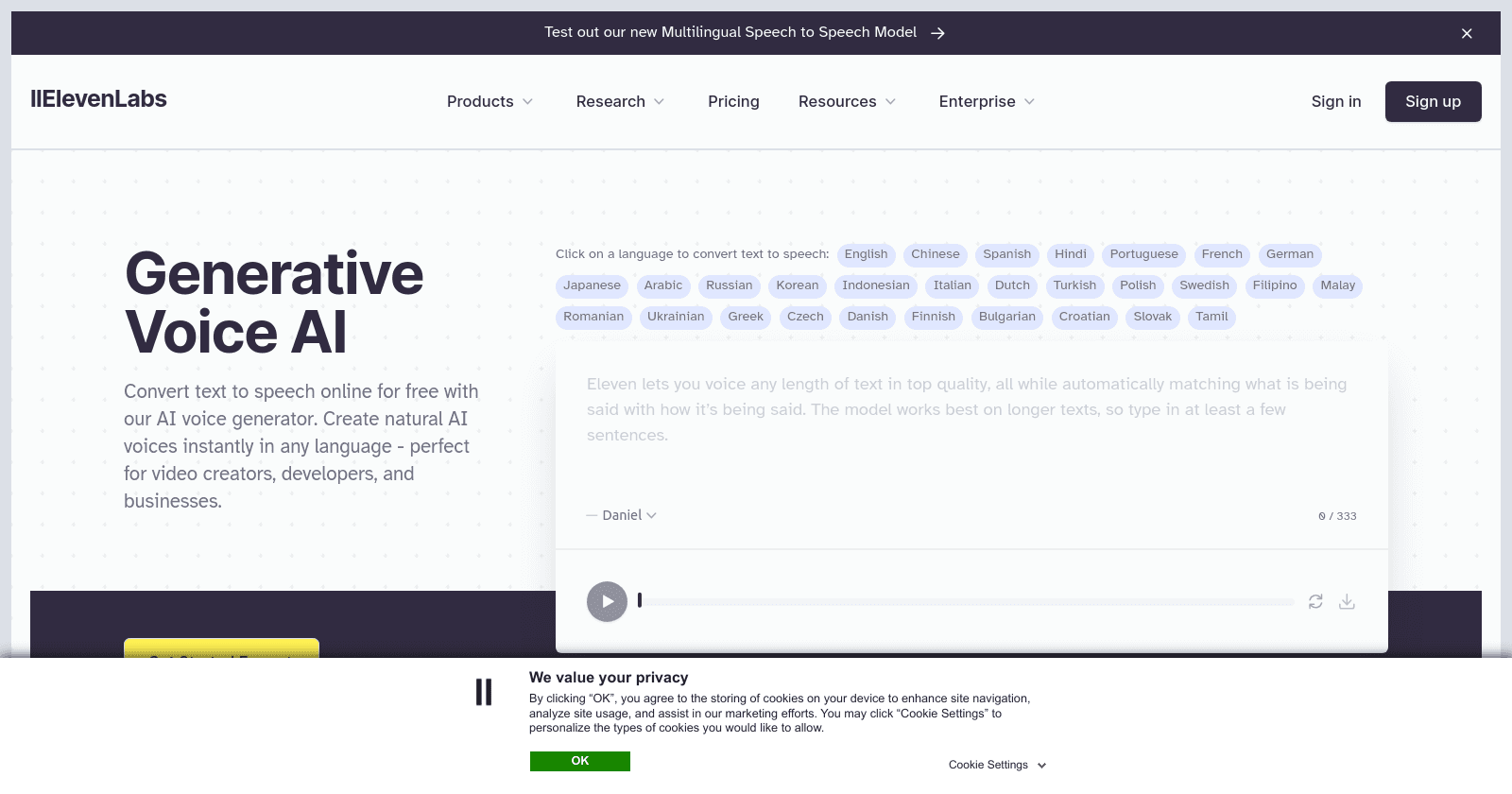Choose the Turkish language chip
The image size is (1512, 794).
1075,285
